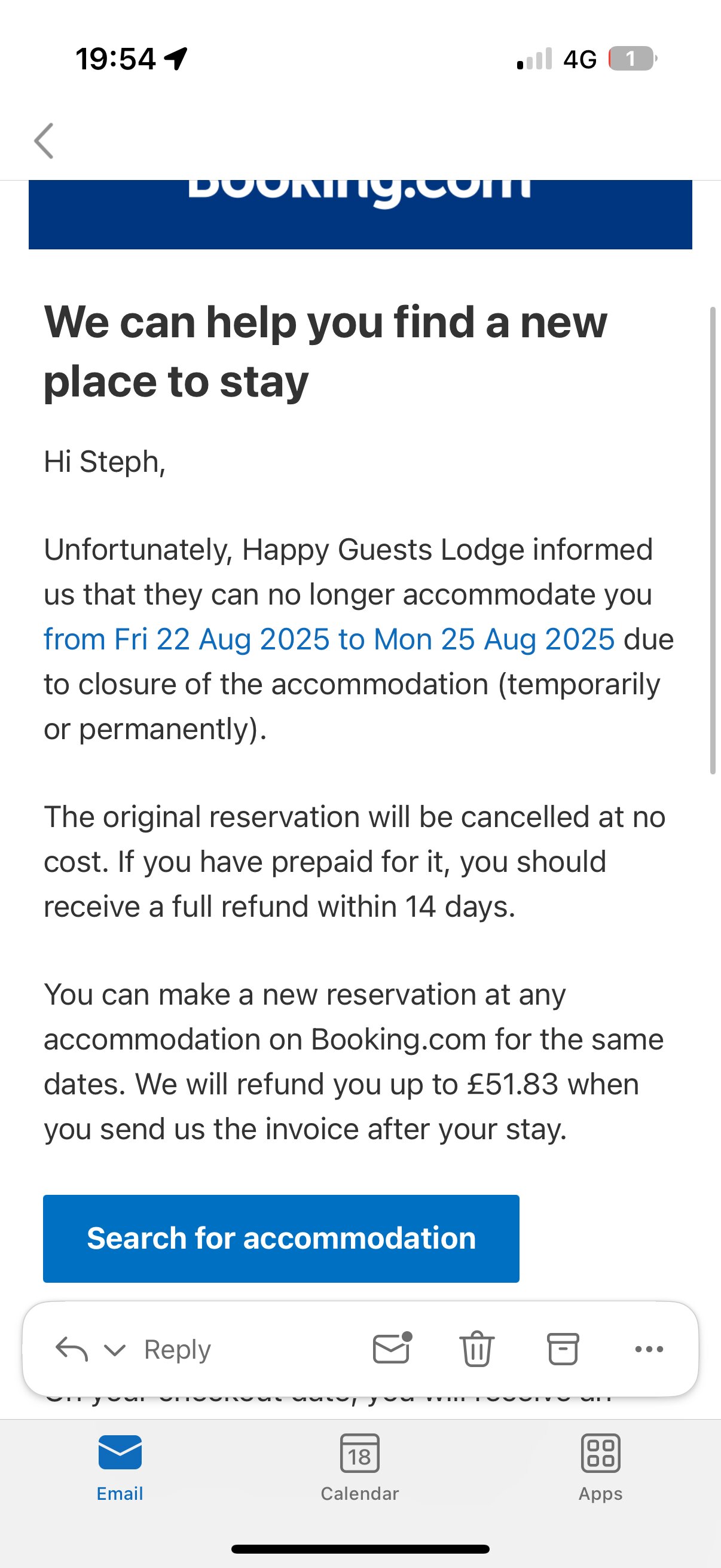Tap the signal strength bars

pos(534,59)
